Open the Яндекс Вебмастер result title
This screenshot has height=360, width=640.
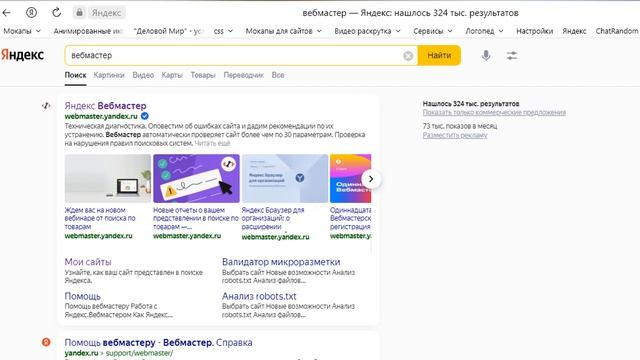(x=105, y=106)
